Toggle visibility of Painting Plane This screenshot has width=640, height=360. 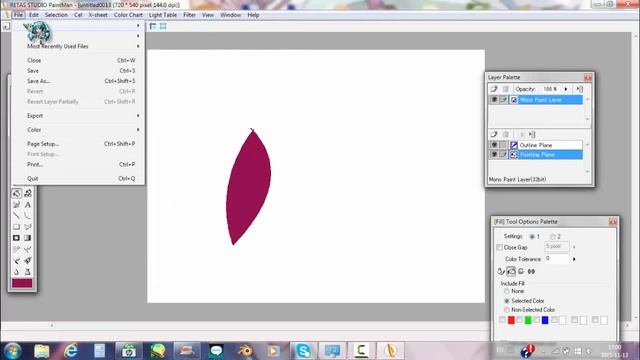[x=494, y=155]
